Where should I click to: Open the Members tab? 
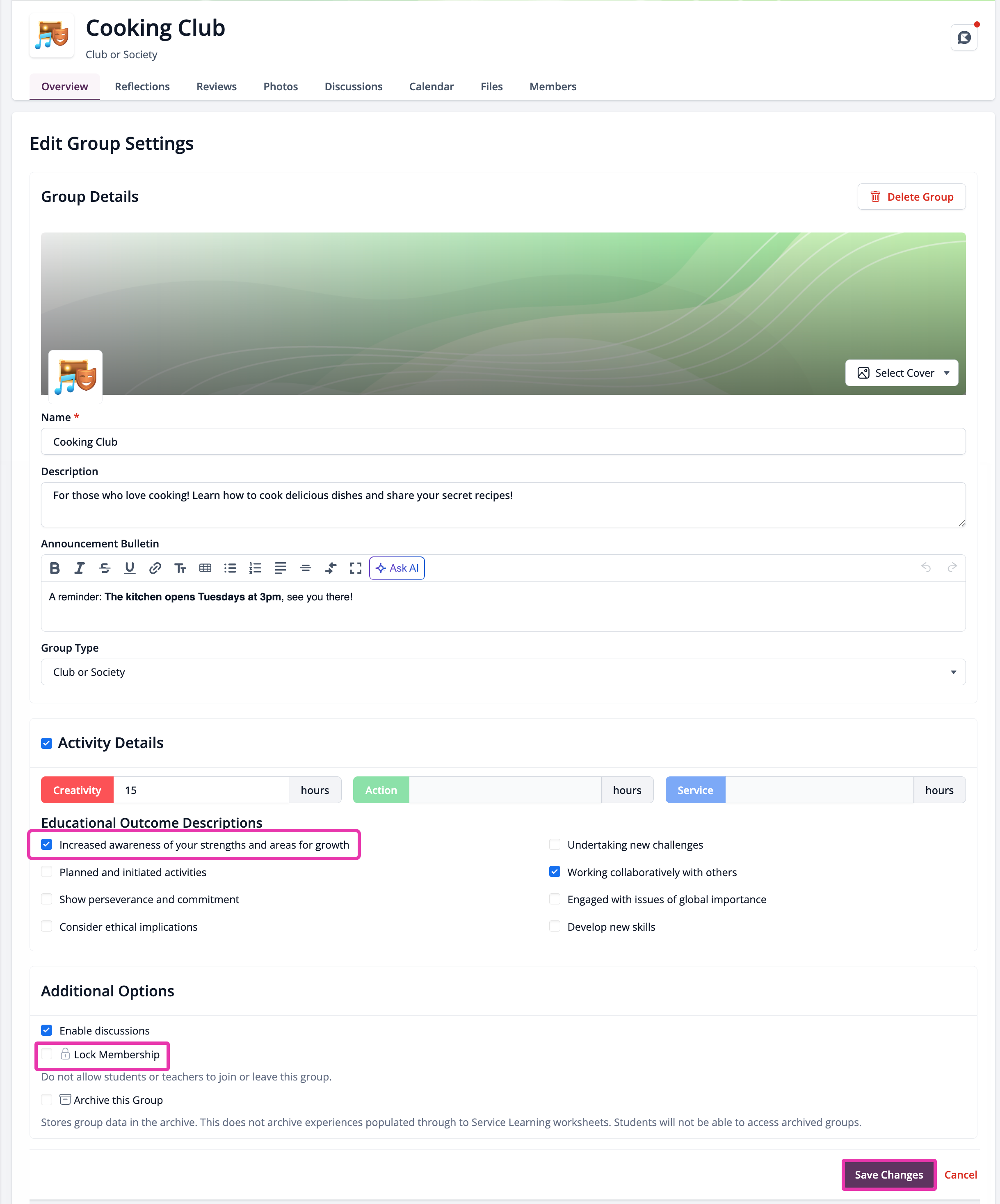[553, 87]
